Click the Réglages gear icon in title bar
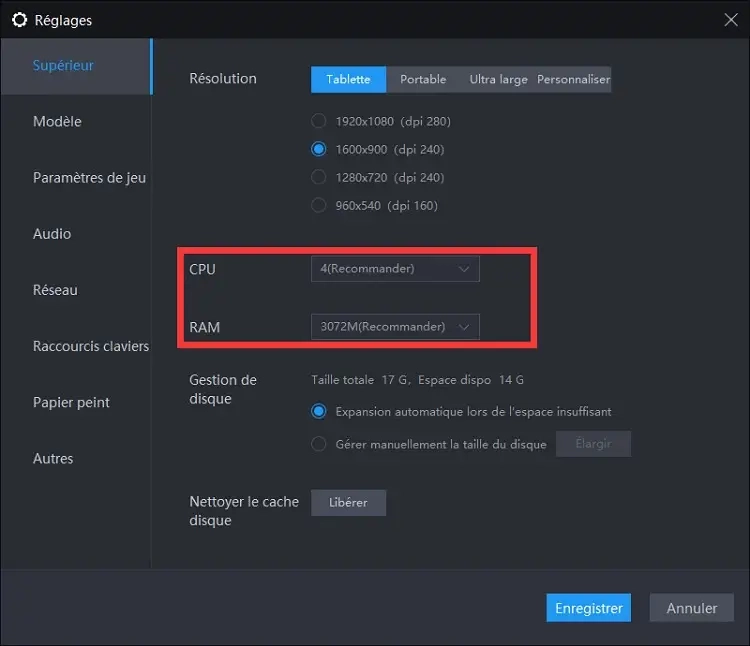750x646 pixels. click(19, 18)
